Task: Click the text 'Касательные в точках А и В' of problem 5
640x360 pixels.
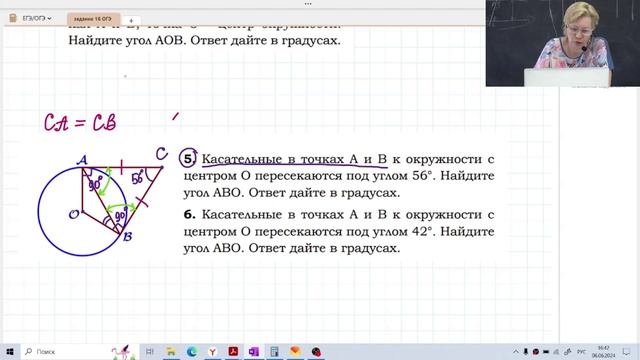Action: 294,159
